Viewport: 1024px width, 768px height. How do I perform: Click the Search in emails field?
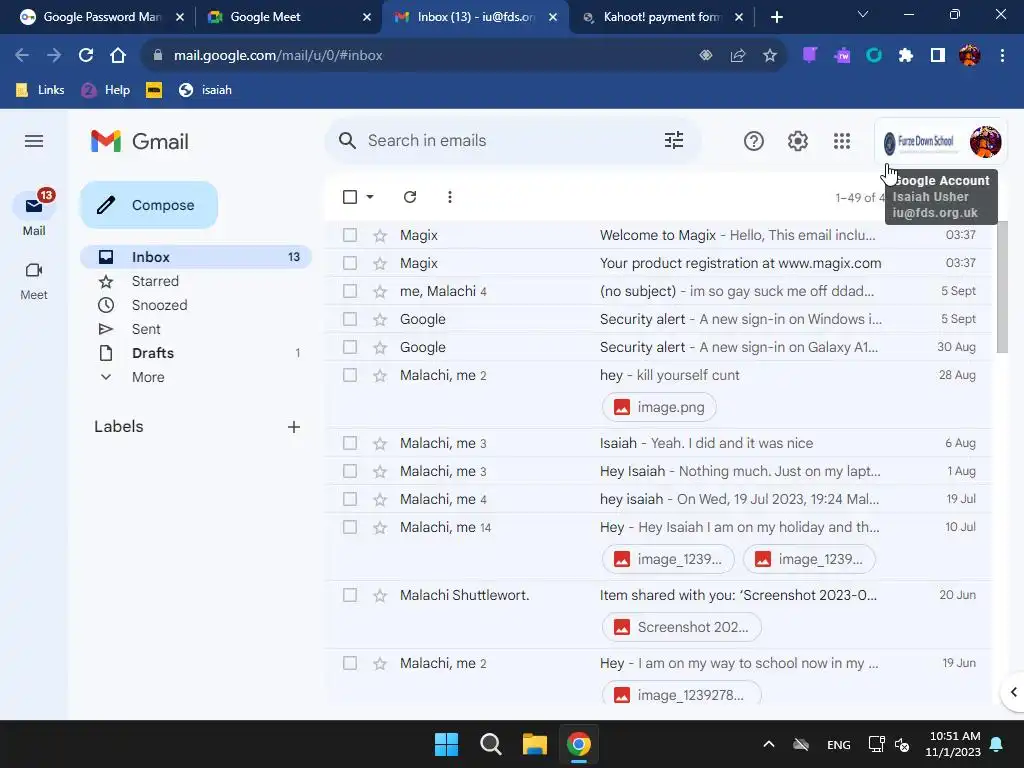tap(513, 140)
